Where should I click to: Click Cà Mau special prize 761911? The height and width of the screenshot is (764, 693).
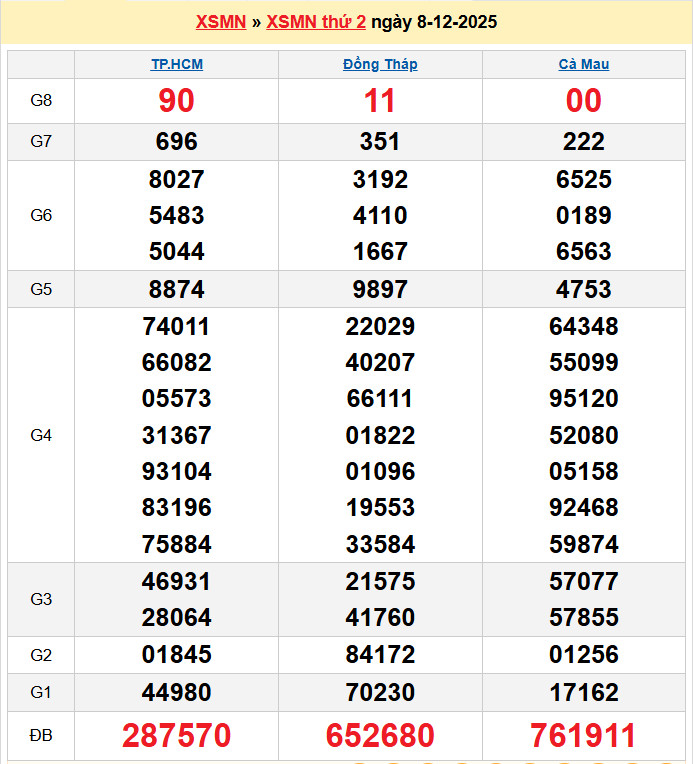click(x=583, y=736)
